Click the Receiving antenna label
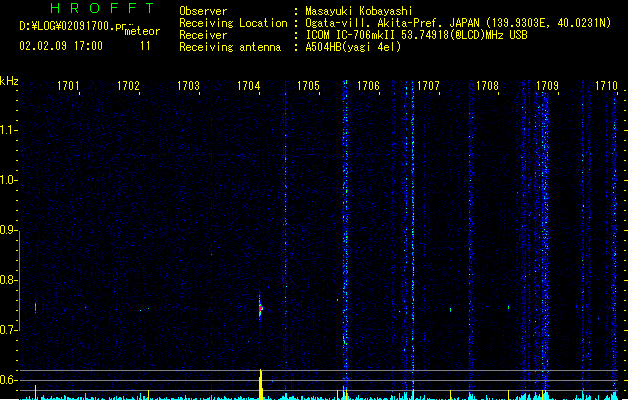 (x=230, y=47)
